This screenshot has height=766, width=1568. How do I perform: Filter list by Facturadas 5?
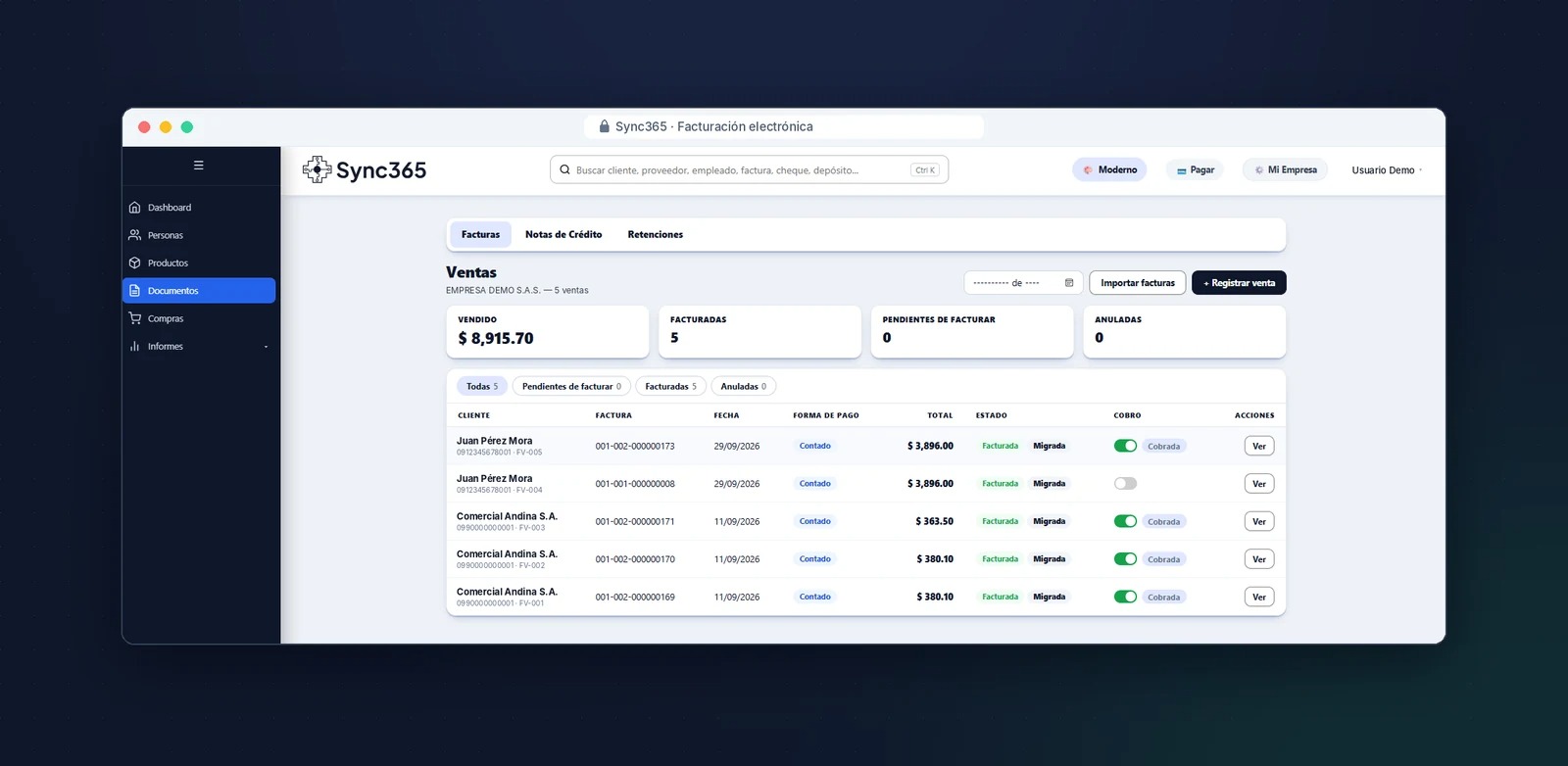pyautogui.click(x=670, y=386)
